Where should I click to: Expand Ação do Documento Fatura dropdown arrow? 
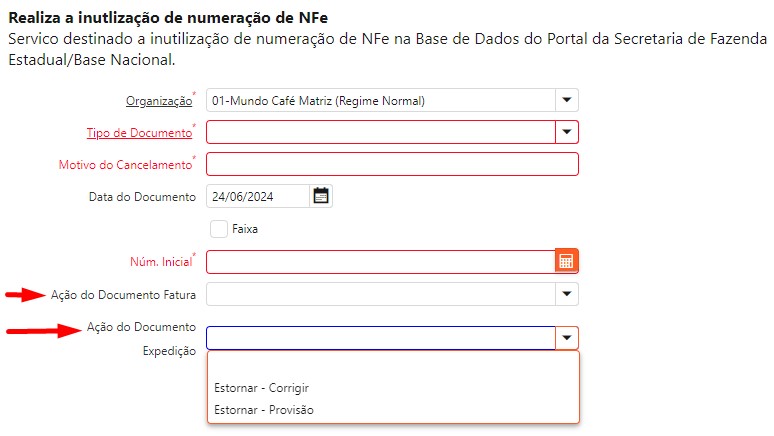click(567, 293)
